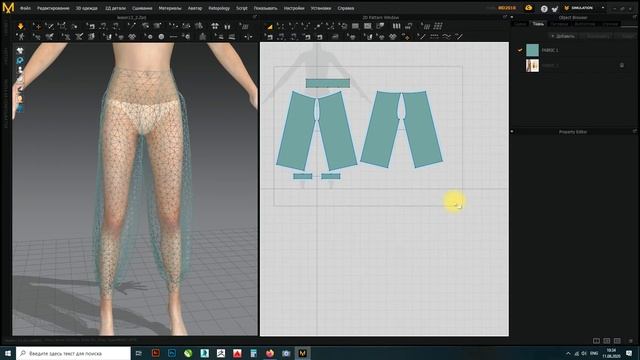Open the Файл menu
The height and width of the screenshot is (360, 640).
click(25, 8)
